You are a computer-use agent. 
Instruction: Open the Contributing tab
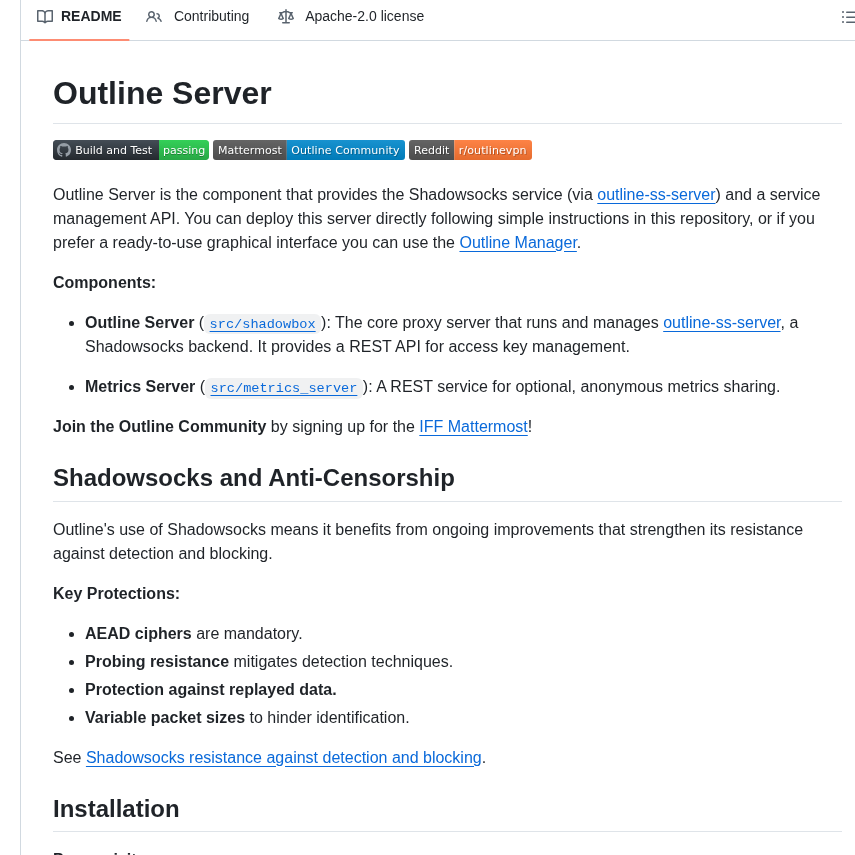(x=210, y=17)
